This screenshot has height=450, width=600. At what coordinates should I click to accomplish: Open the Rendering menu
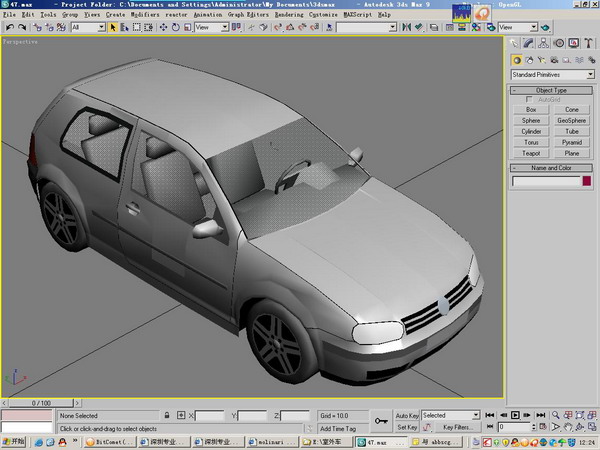click(x=290, y=16)
